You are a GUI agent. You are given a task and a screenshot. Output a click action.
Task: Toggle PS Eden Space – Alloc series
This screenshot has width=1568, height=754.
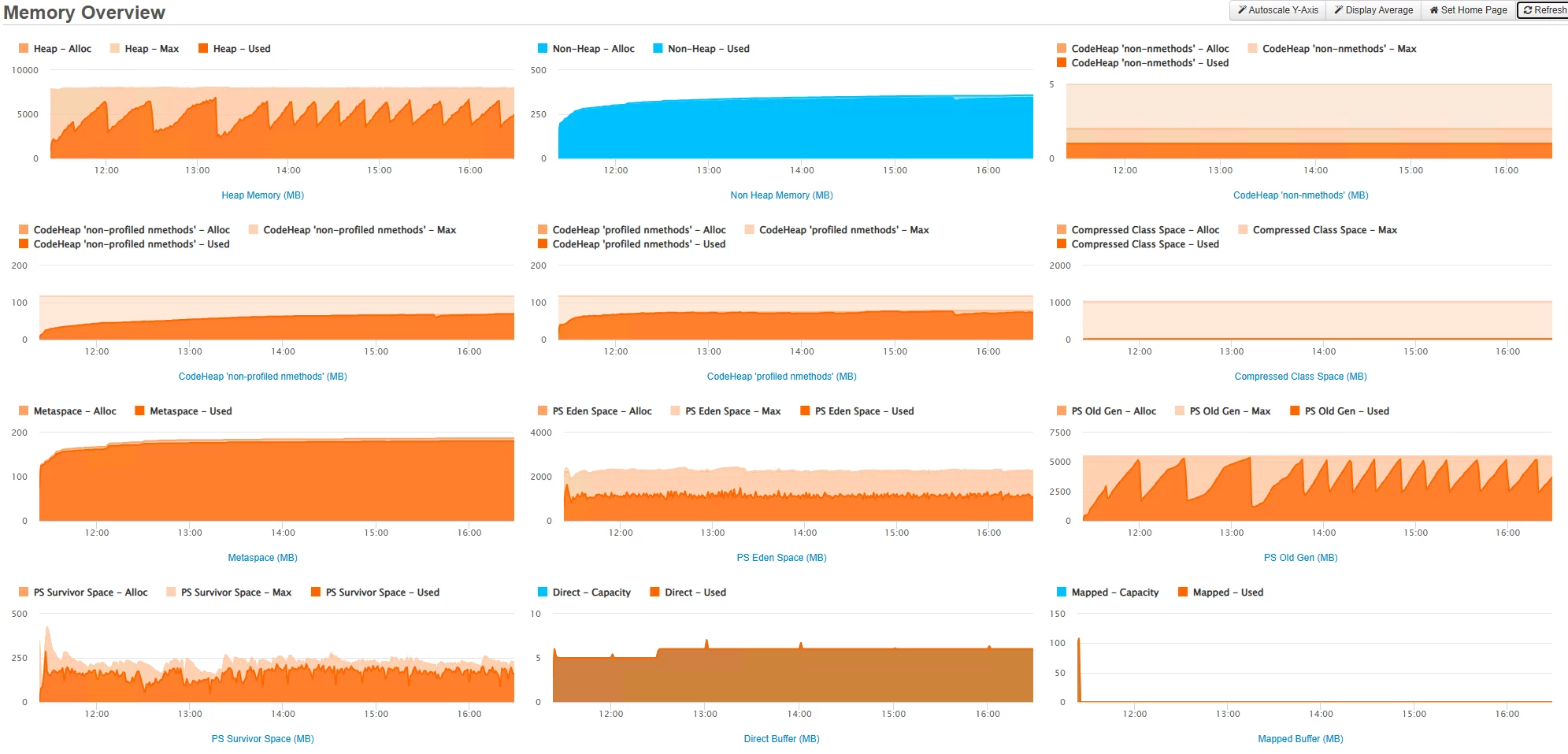click(x=595, y=411)
